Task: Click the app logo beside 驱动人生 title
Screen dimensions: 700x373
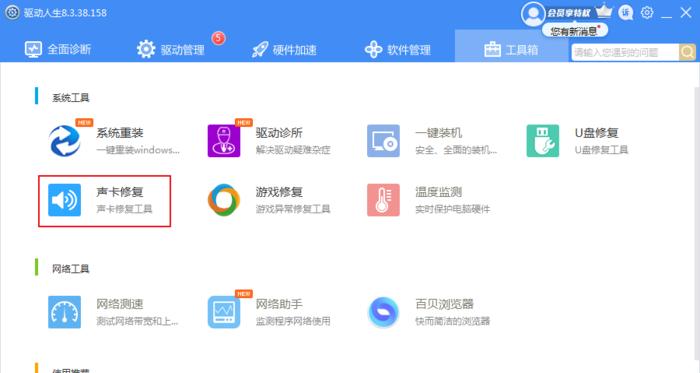Action: (12, 12)
